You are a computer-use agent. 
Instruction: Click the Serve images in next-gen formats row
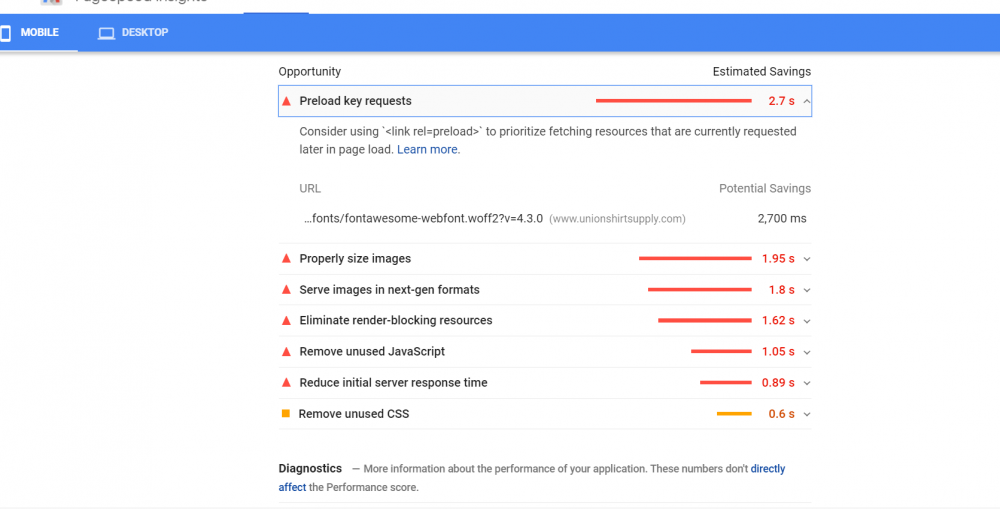[389, 290]
